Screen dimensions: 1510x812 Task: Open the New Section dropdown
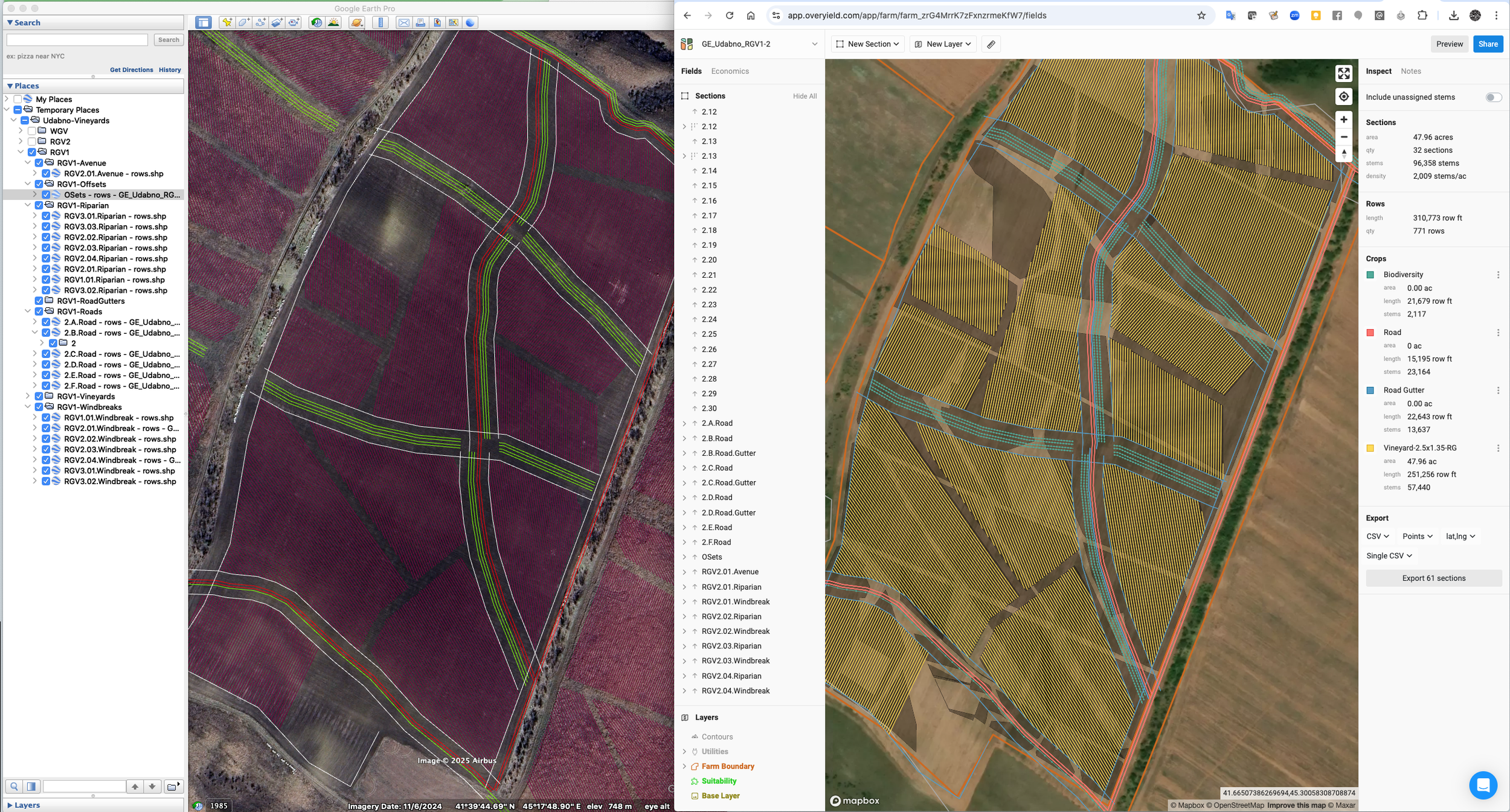(867, 44)
